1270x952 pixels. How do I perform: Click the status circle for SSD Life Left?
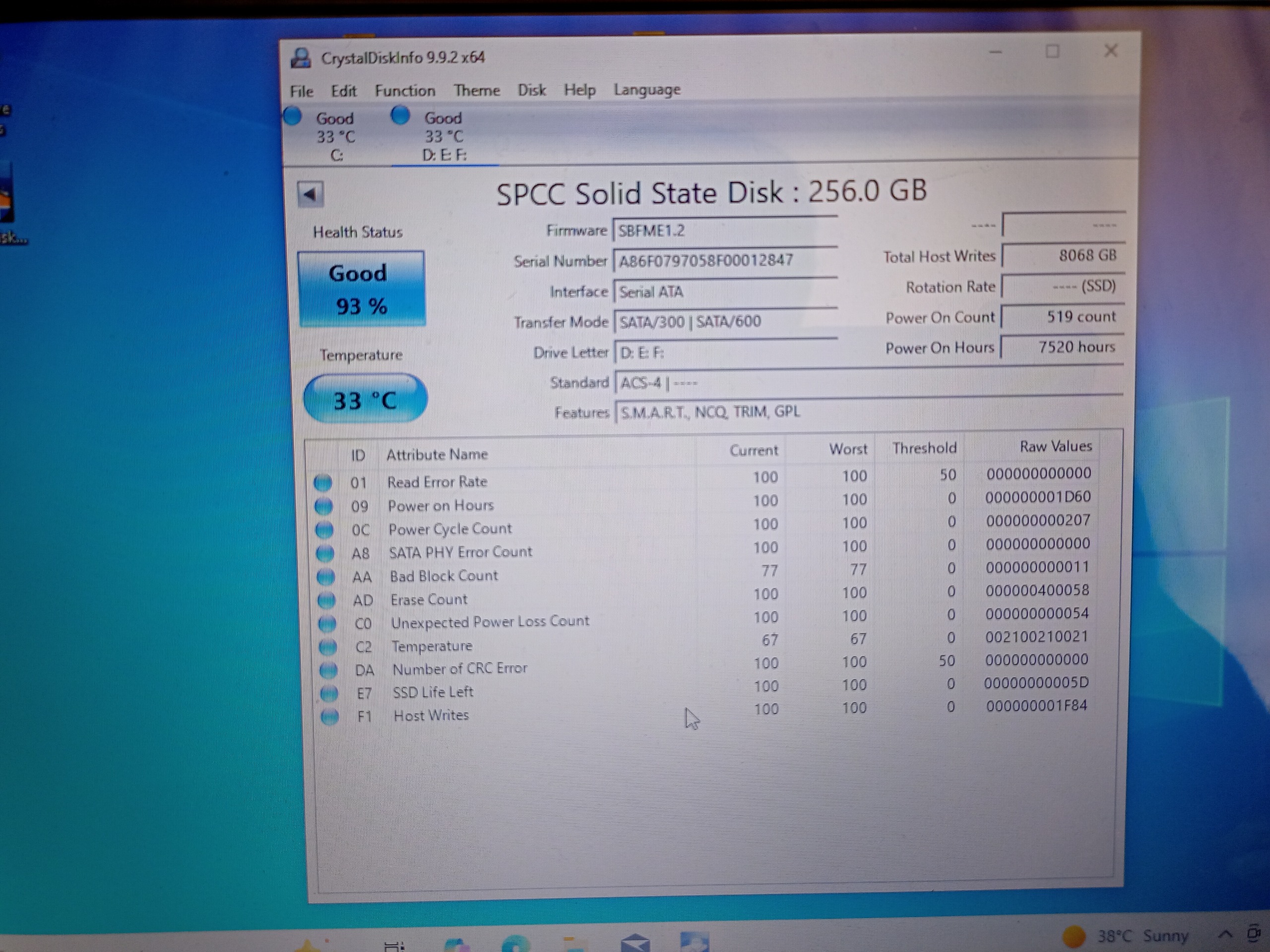tap(328, 694)
